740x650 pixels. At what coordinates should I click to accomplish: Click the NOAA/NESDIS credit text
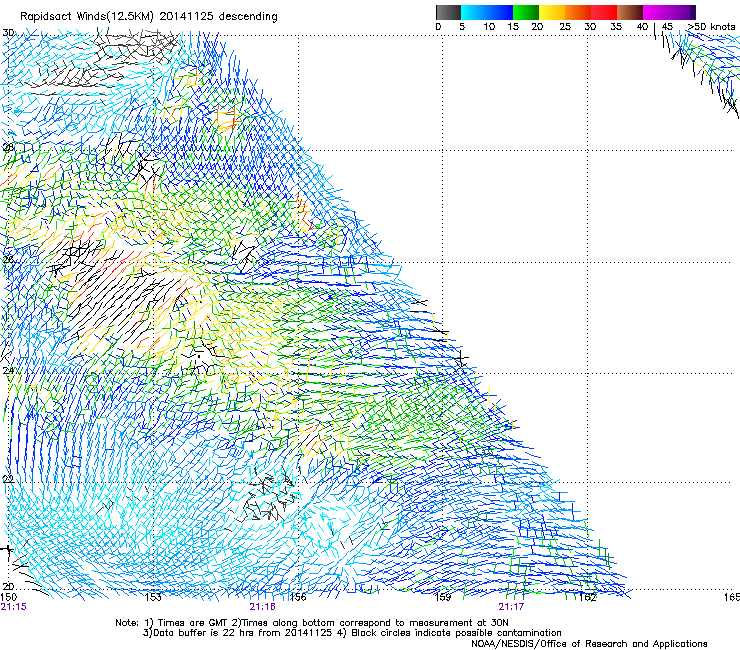click(589, 643)
